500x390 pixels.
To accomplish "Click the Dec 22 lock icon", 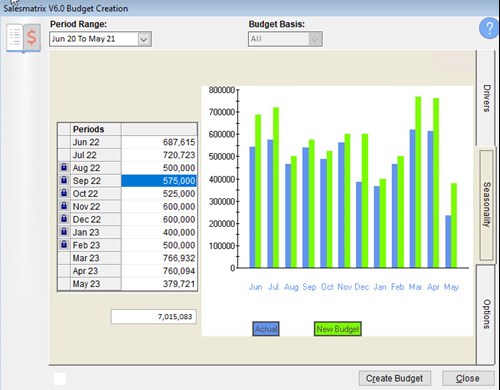I will pos(64,219).
